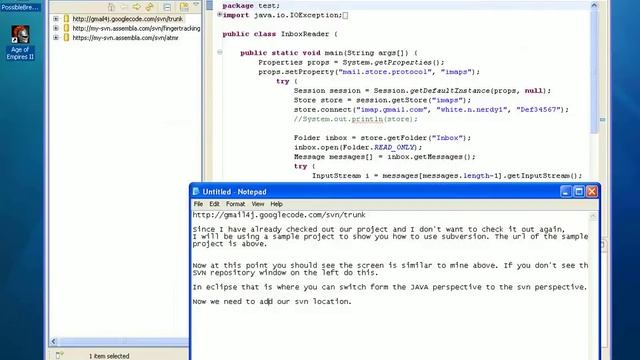Click the code editor scrollbar up arrow
The height and width of the screenshot is (360, 640).
(x=594, y=5)
